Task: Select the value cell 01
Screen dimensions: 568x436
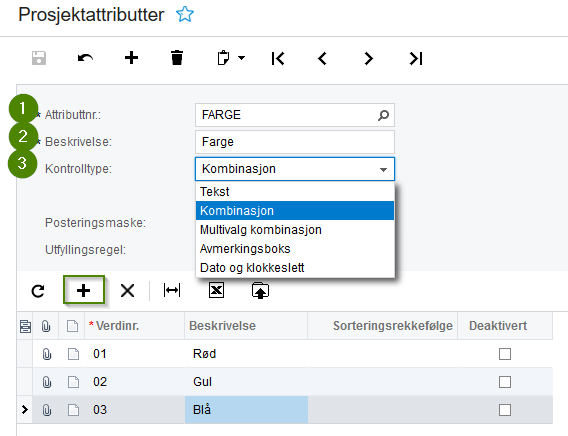Action: 135,354
